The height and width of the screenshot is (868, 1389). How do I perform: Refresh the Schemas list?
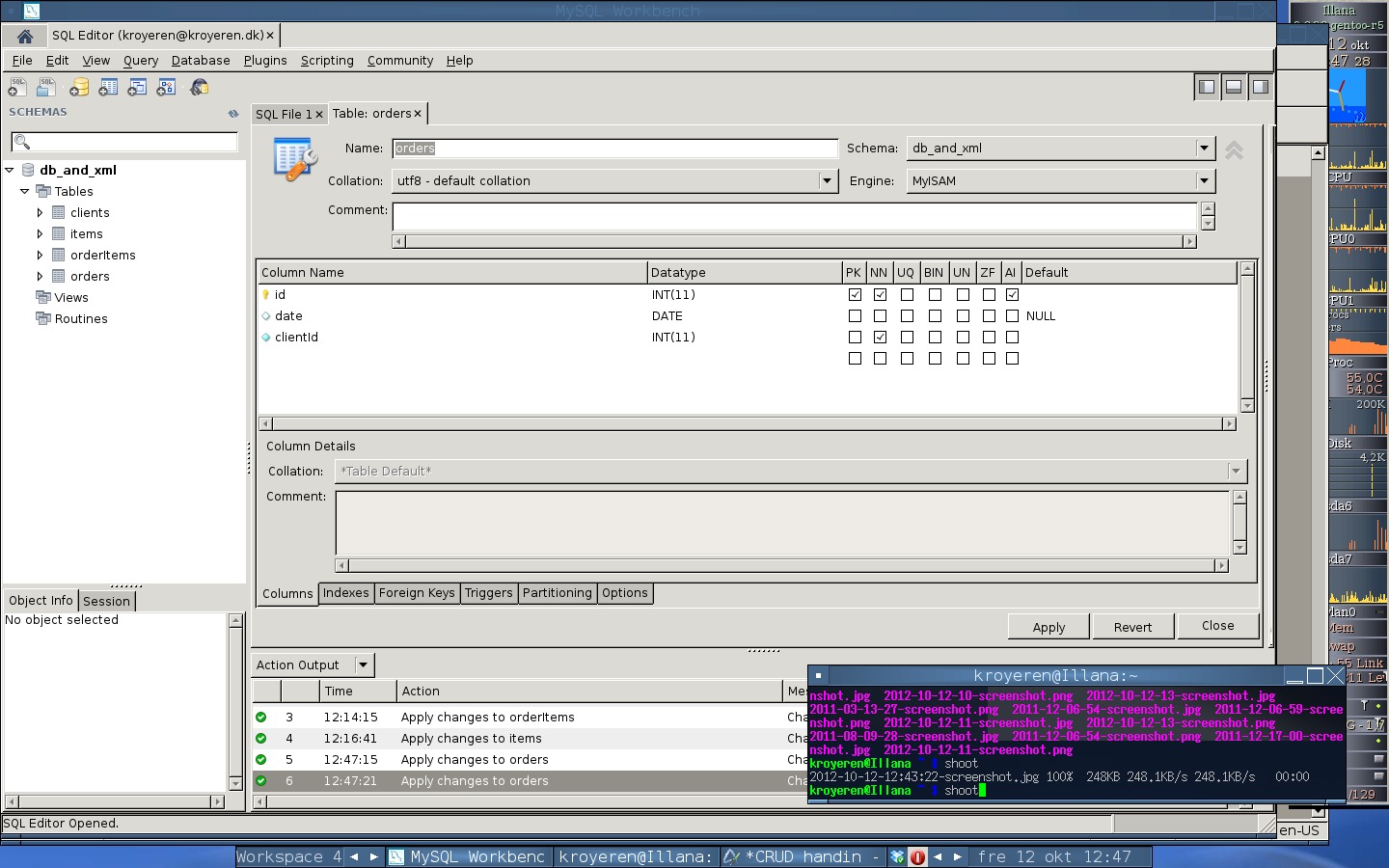pos(233,113)
